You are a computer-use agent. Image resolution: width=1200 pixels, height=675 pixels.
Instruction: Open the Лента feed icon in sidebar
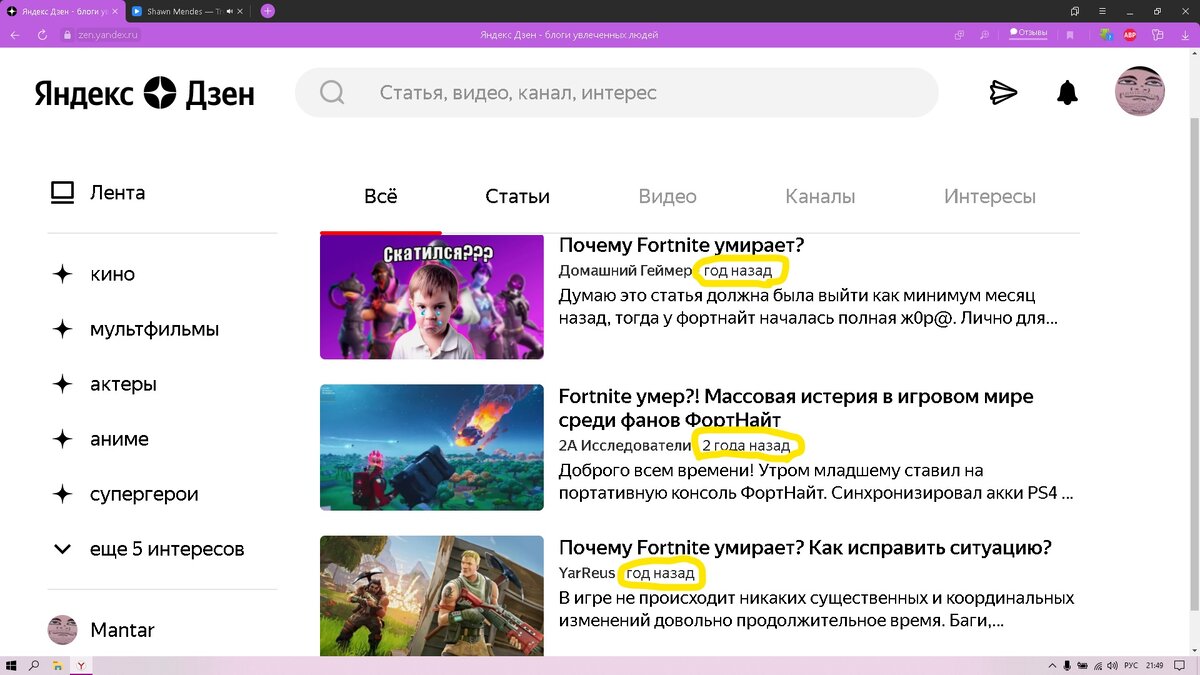coord(62,191)
